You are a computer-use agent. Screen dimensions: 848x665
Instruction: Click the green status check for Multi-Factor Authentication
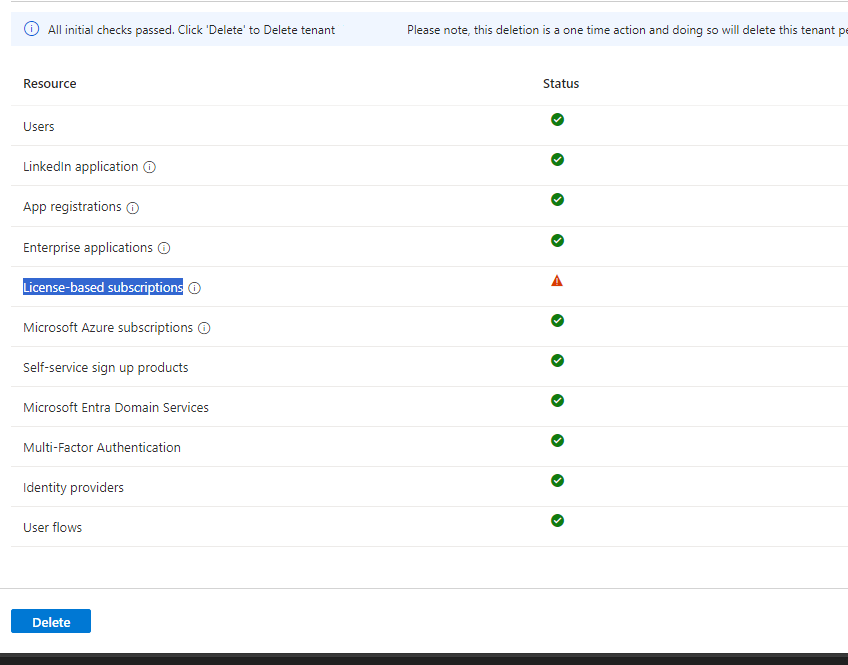(557, 440)
